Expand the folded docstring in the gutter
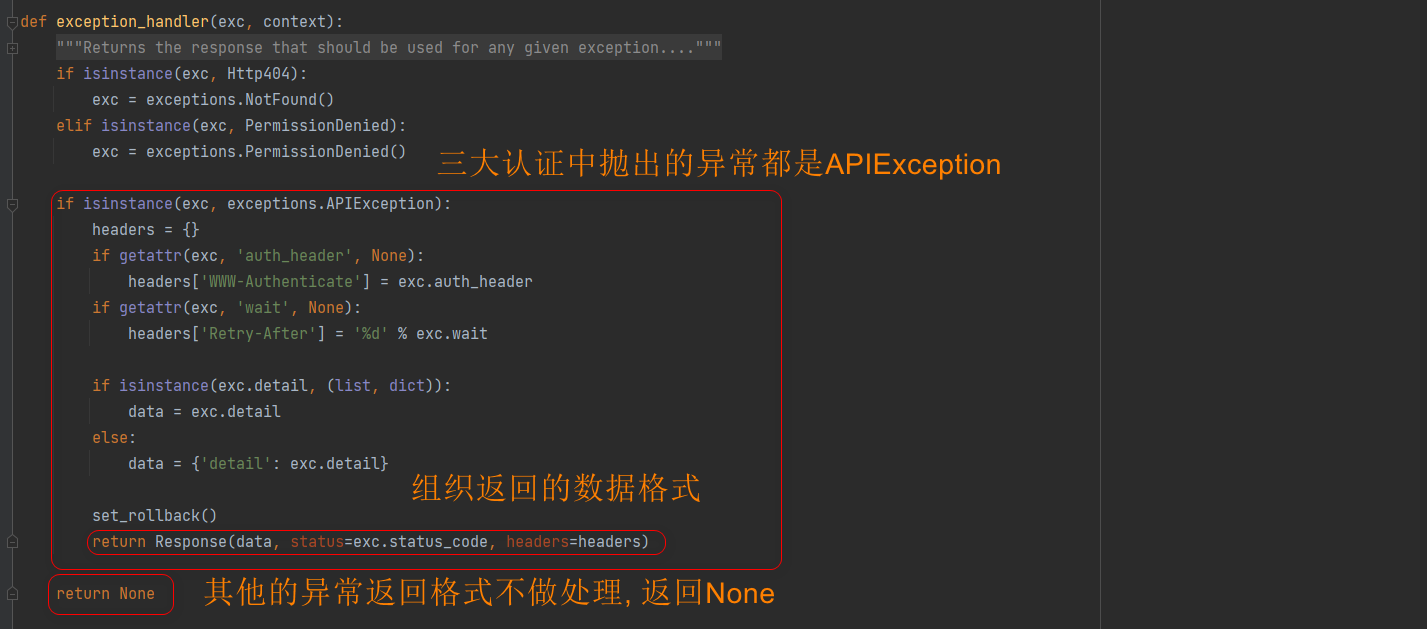 pyautogui.click(x=12, y=48)
